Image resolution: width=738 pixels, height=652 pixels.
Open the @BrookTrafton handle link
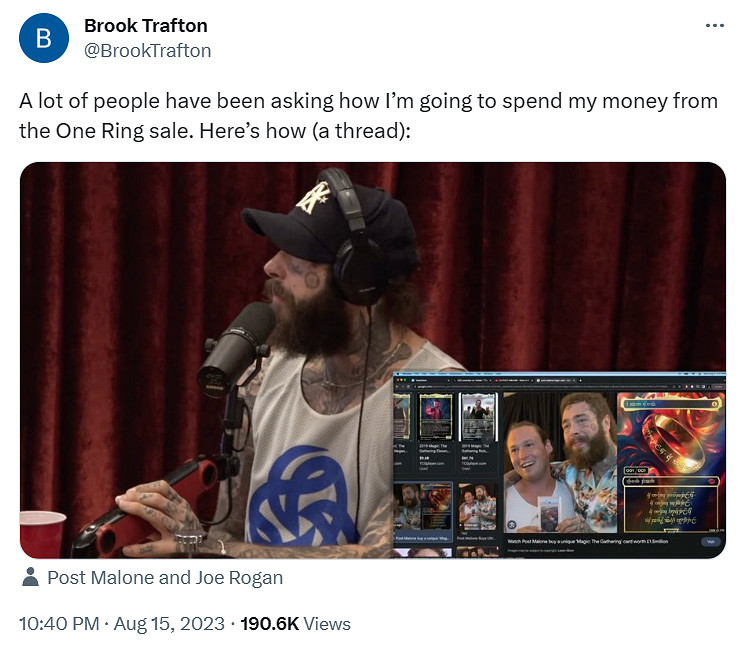coord(148,50)
